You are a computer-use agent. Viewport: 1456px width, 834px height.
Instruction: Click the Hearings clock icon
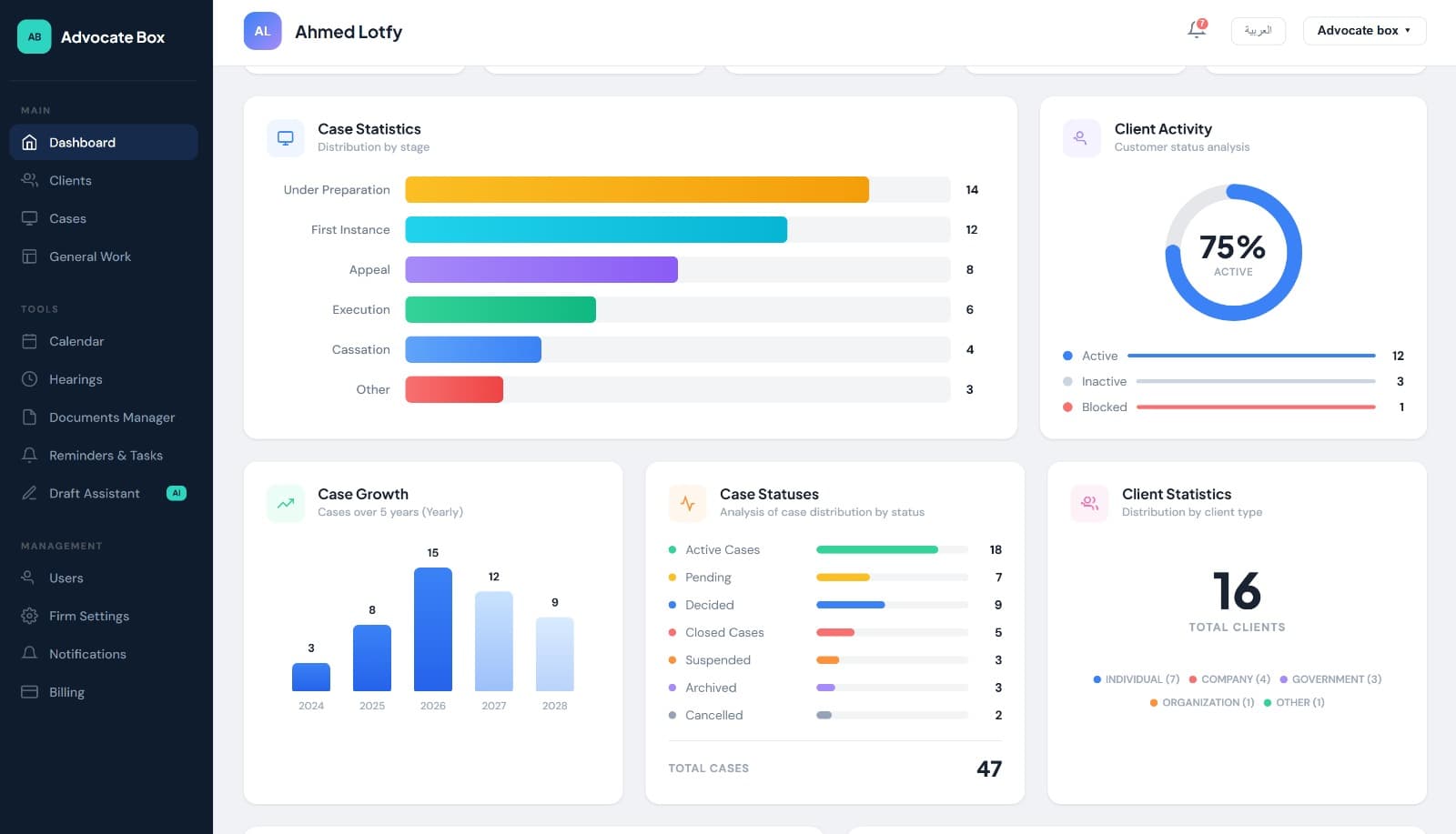click(x=28, y=379)
